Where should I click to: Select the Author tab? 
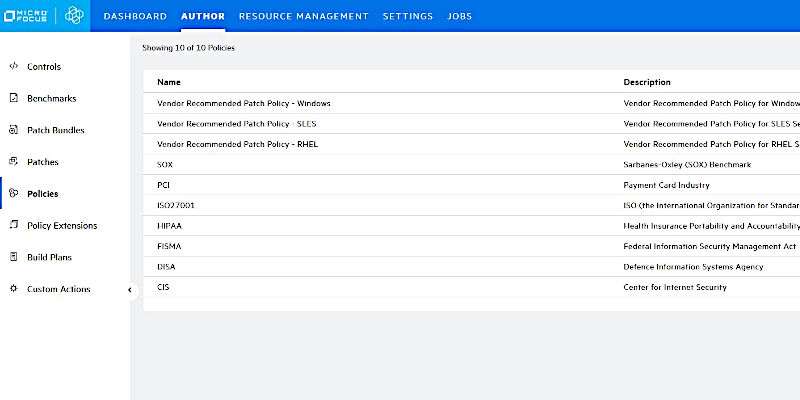point(203,16)
